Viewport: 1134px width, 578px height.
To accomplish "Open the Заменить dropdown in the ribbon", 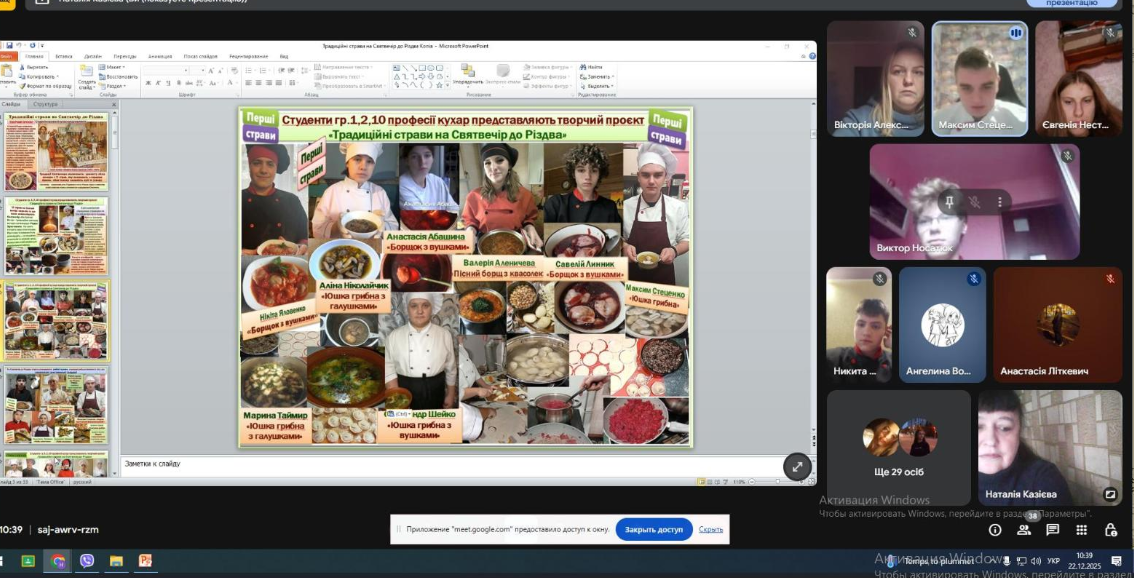I will pos(598,76).
